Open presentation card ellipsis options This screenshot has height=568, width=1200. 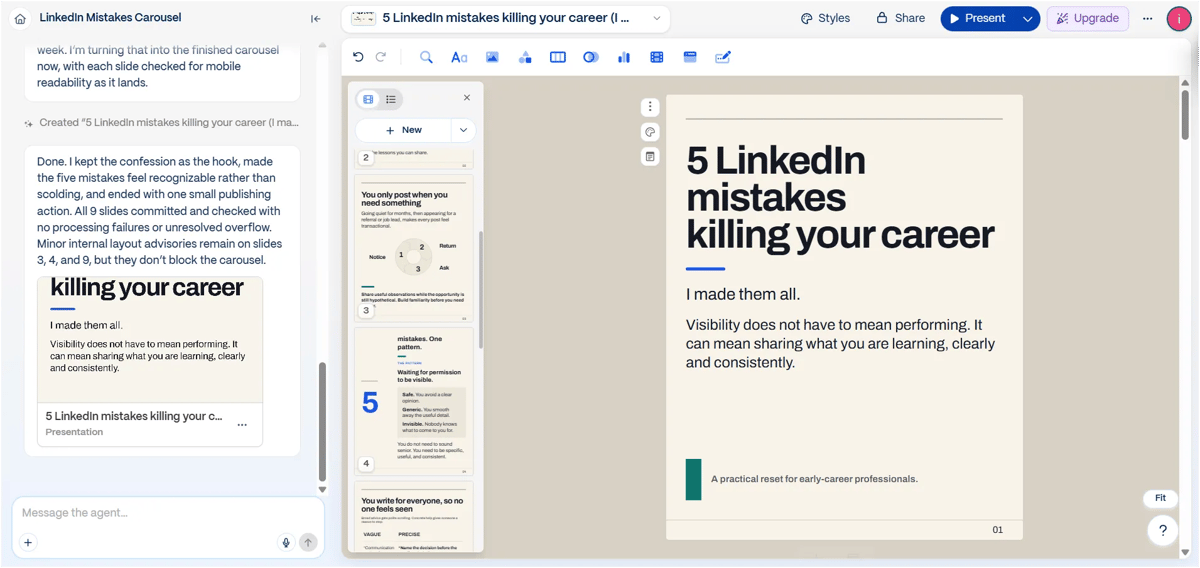coord(242,424)
